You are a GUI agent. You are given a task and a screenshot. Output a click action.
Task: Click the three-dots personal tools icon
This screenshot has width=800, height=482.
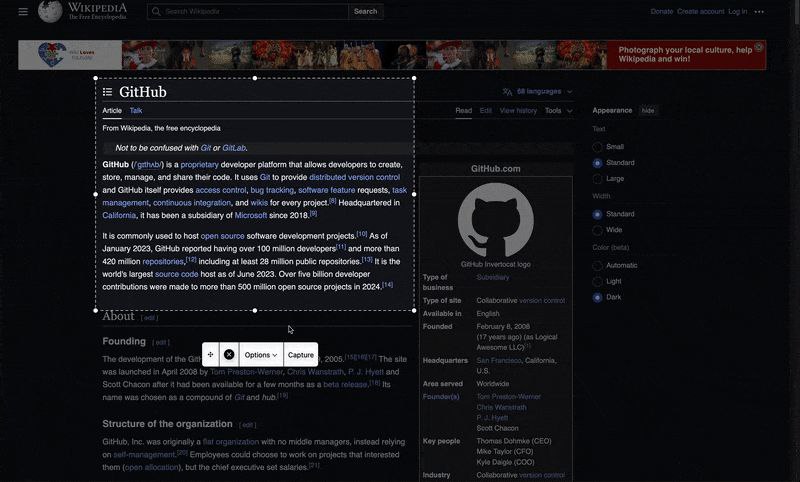click(759, 11)
